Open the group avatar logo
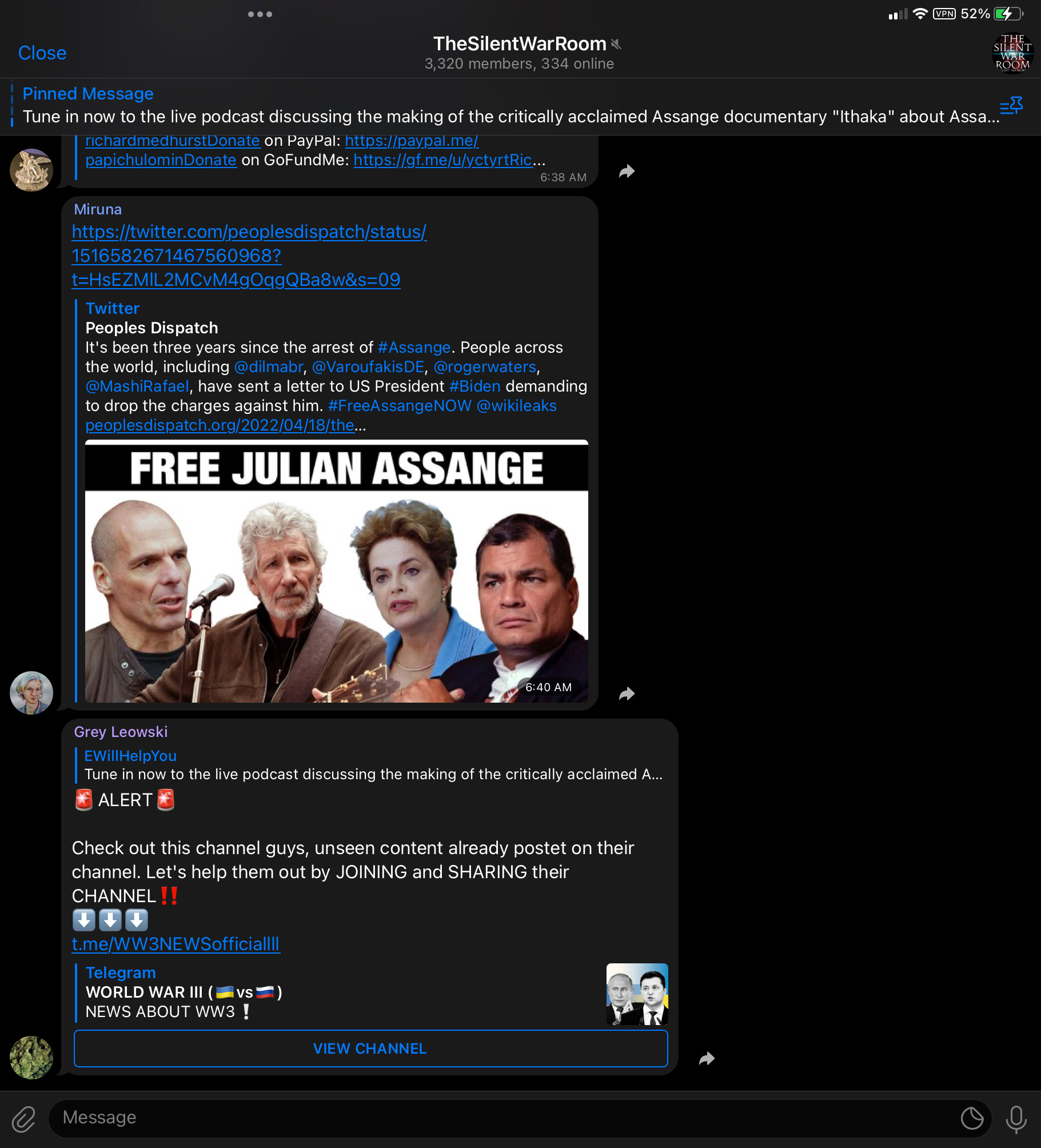 click(x=1012, y=53)
